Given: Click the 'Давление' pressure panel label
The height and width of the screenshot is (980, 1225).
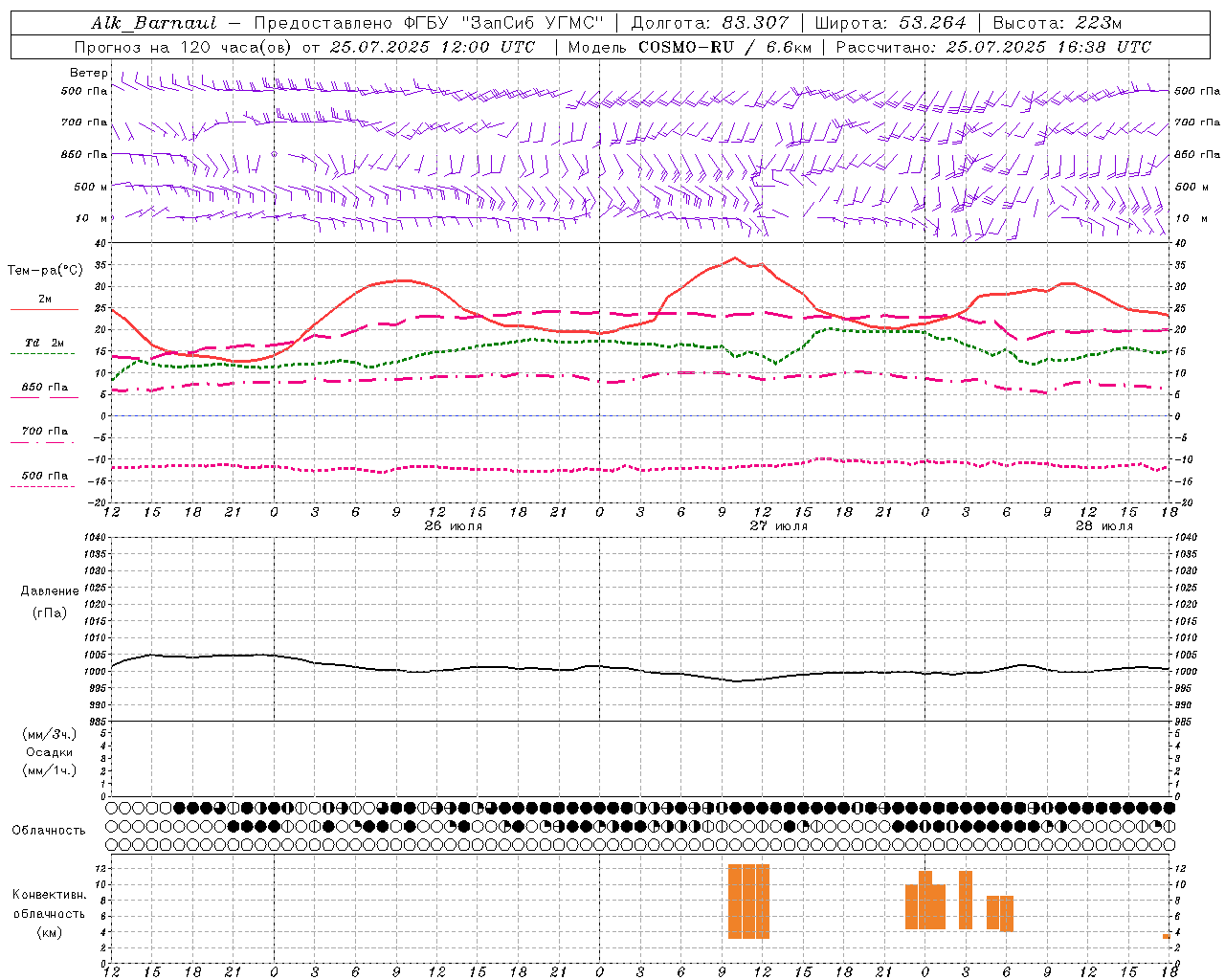Looking at the screenshot, I should click(x=50, y=591).
